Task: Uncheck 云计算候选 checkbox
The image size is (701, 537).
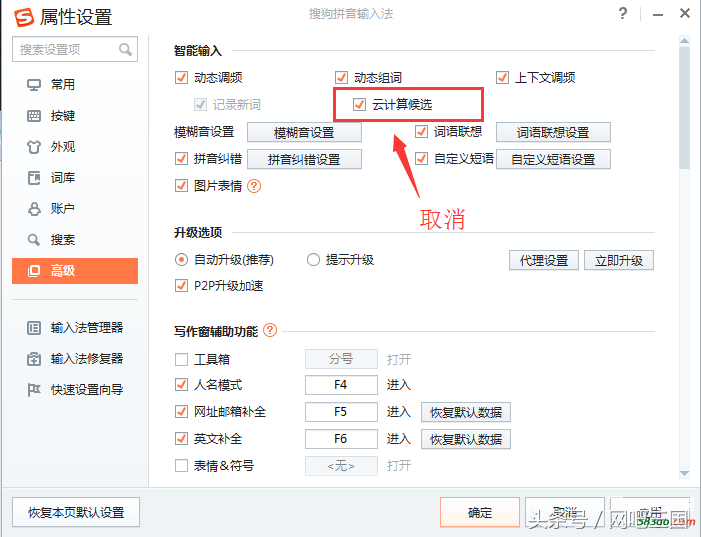Action: [x=359, y=105]
